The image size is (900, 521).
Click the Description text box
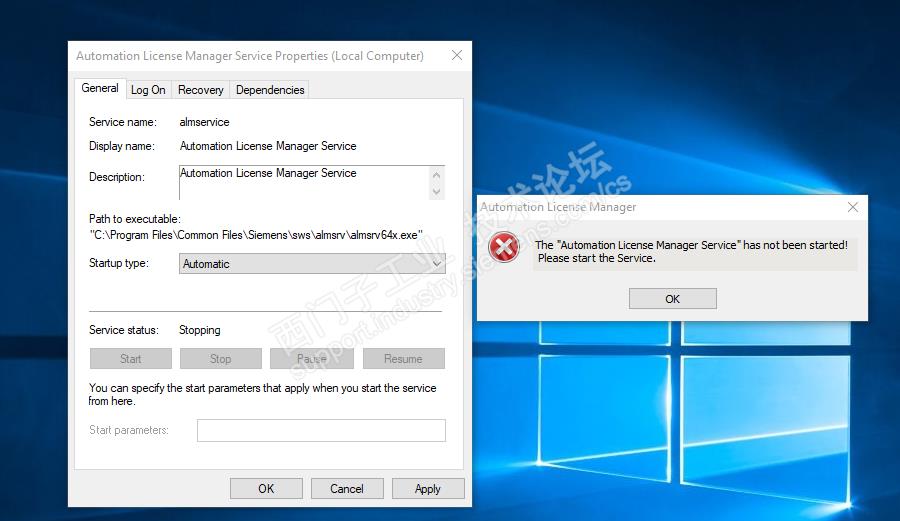tap(312, 182)
